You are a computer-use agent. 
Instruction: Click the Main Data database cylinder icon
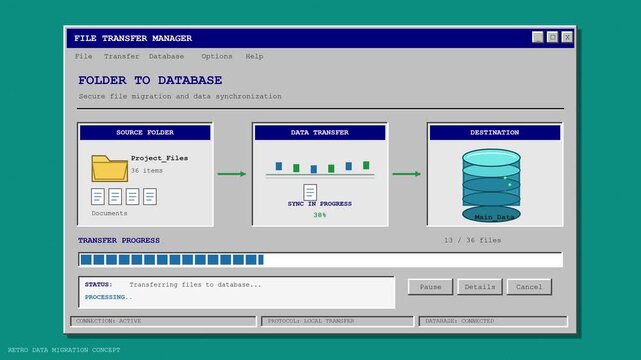coord(491,185)
